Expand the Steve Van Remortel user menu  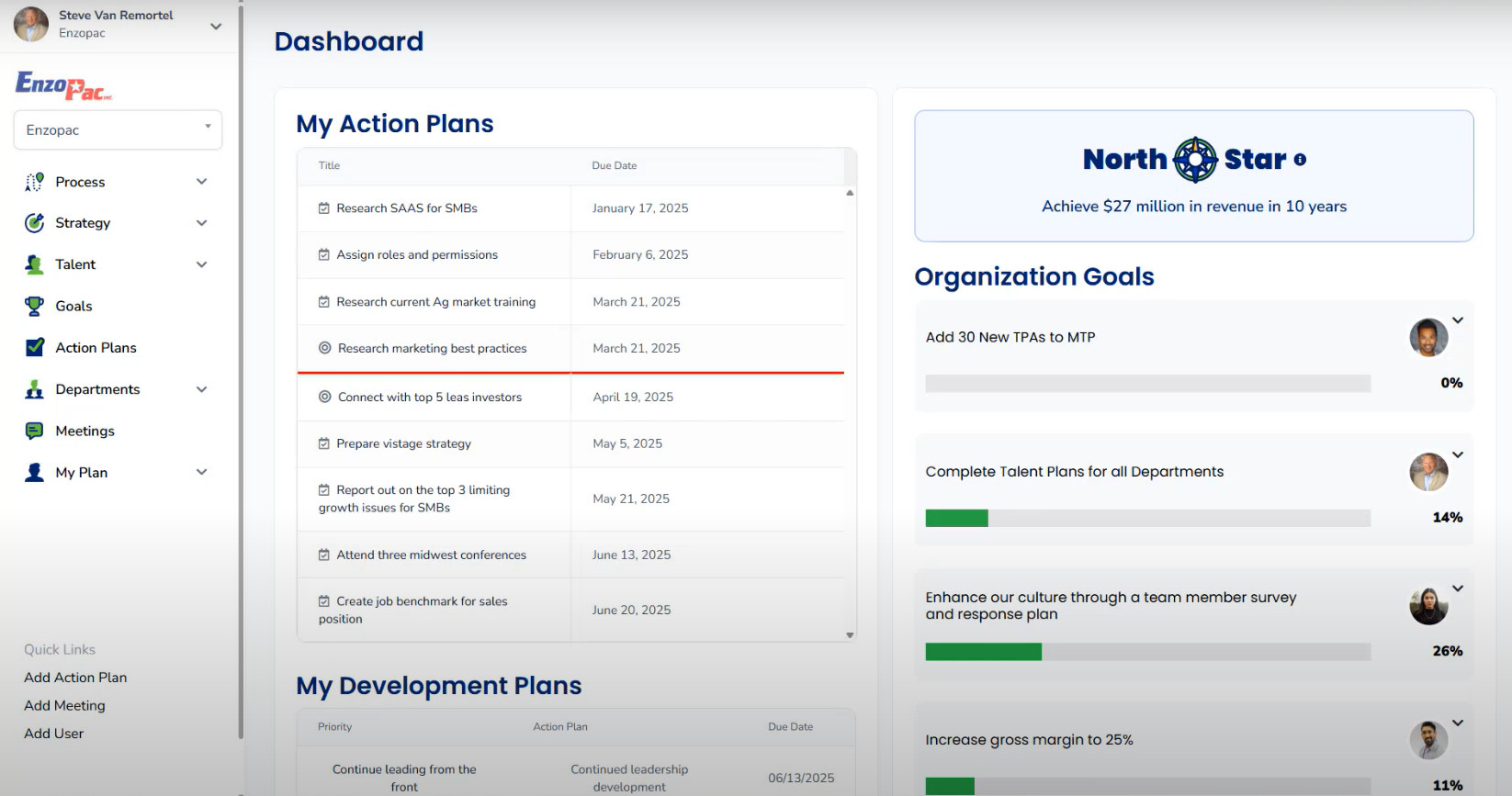click(216, 26)
